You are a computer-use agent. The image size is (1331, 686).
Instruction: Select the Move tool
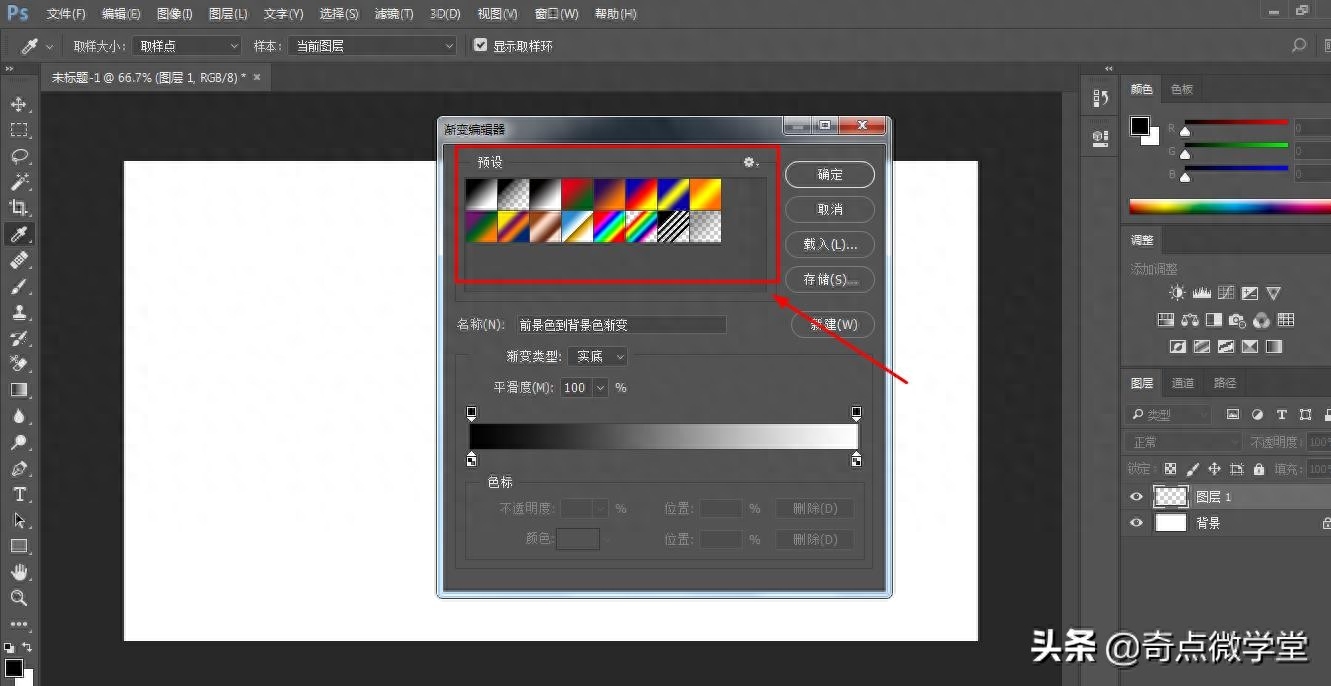click(x=19, y=104)
